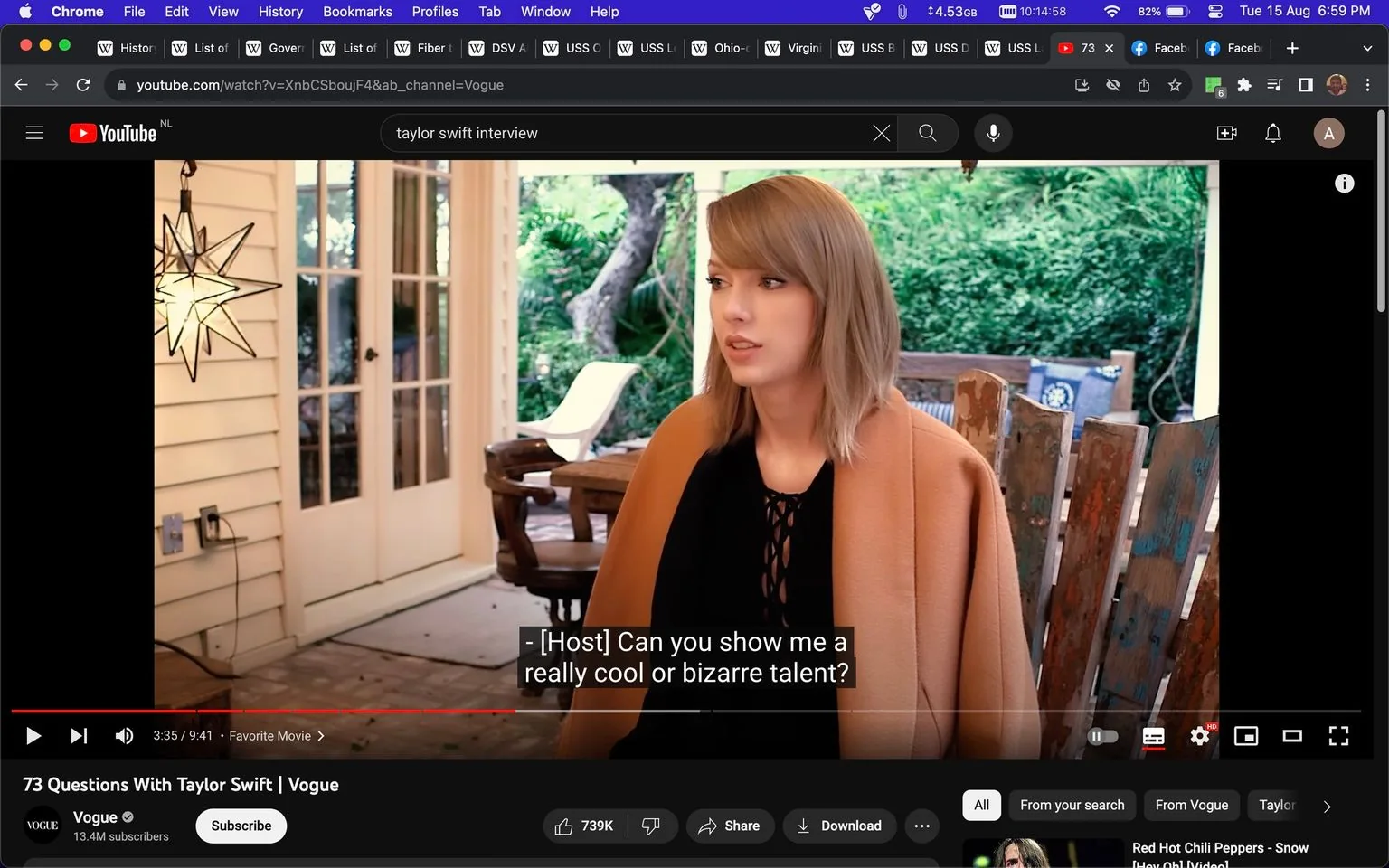Open the miniplayer

pyautogui.click(x=1246, y=736)
